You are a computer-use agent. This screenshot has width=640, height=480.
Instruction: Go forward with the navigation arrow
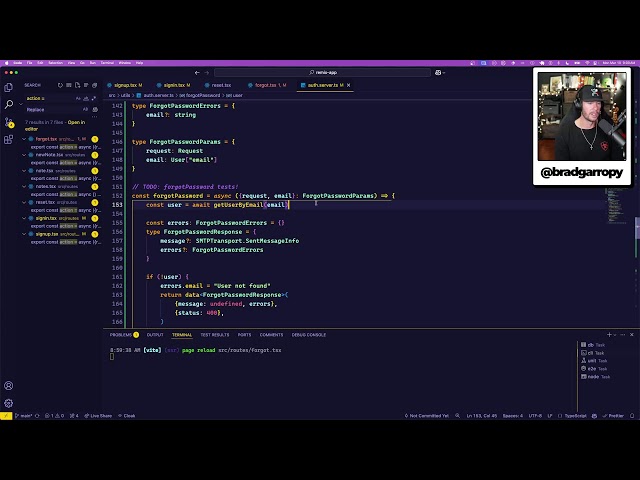(207, 73)
